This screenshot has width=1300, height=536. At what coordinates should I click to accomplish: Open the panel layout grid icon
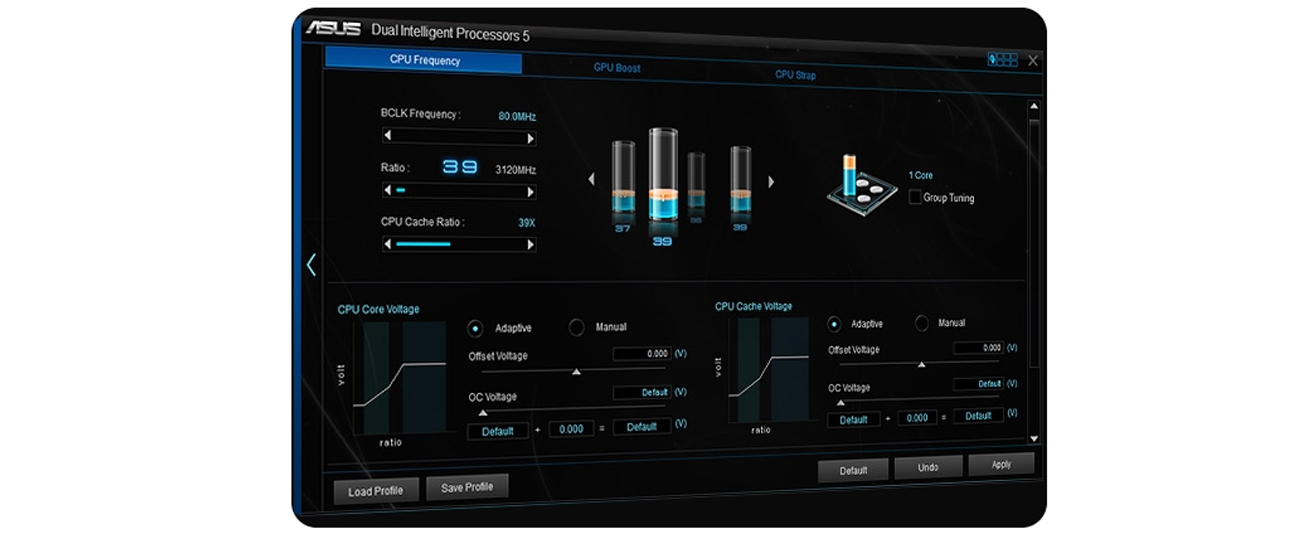[x=1003, y=60]
